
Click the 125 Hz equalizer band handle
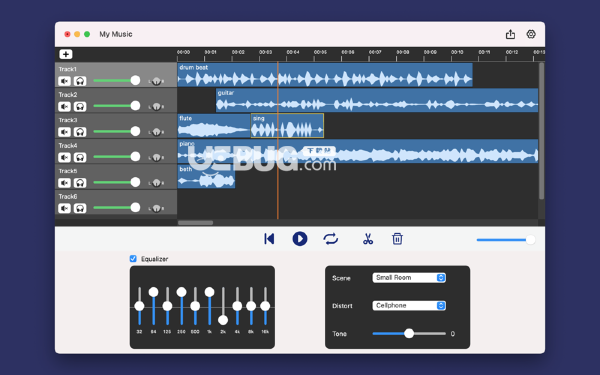167,306
